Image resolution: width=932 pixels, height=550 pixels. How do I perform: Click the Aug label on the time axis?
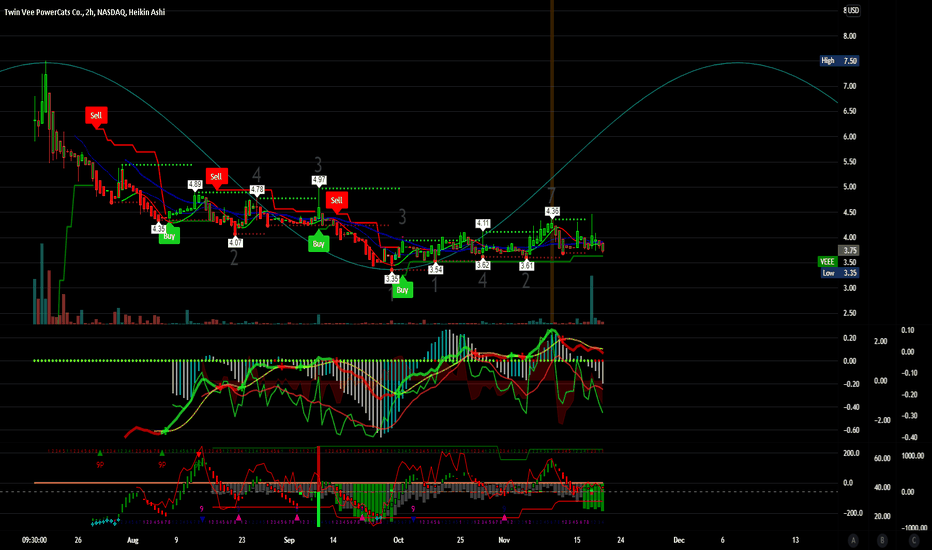[133, 540]
